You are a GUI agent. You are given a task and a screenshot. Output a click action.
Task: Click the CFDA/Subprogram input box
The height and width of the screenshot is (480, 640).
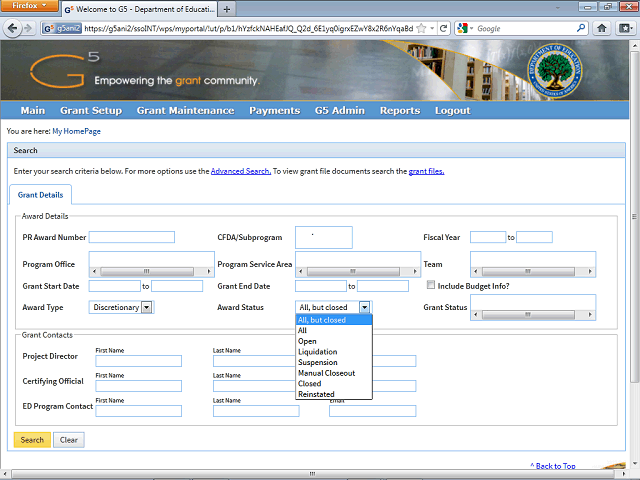(x=324, y=237)
